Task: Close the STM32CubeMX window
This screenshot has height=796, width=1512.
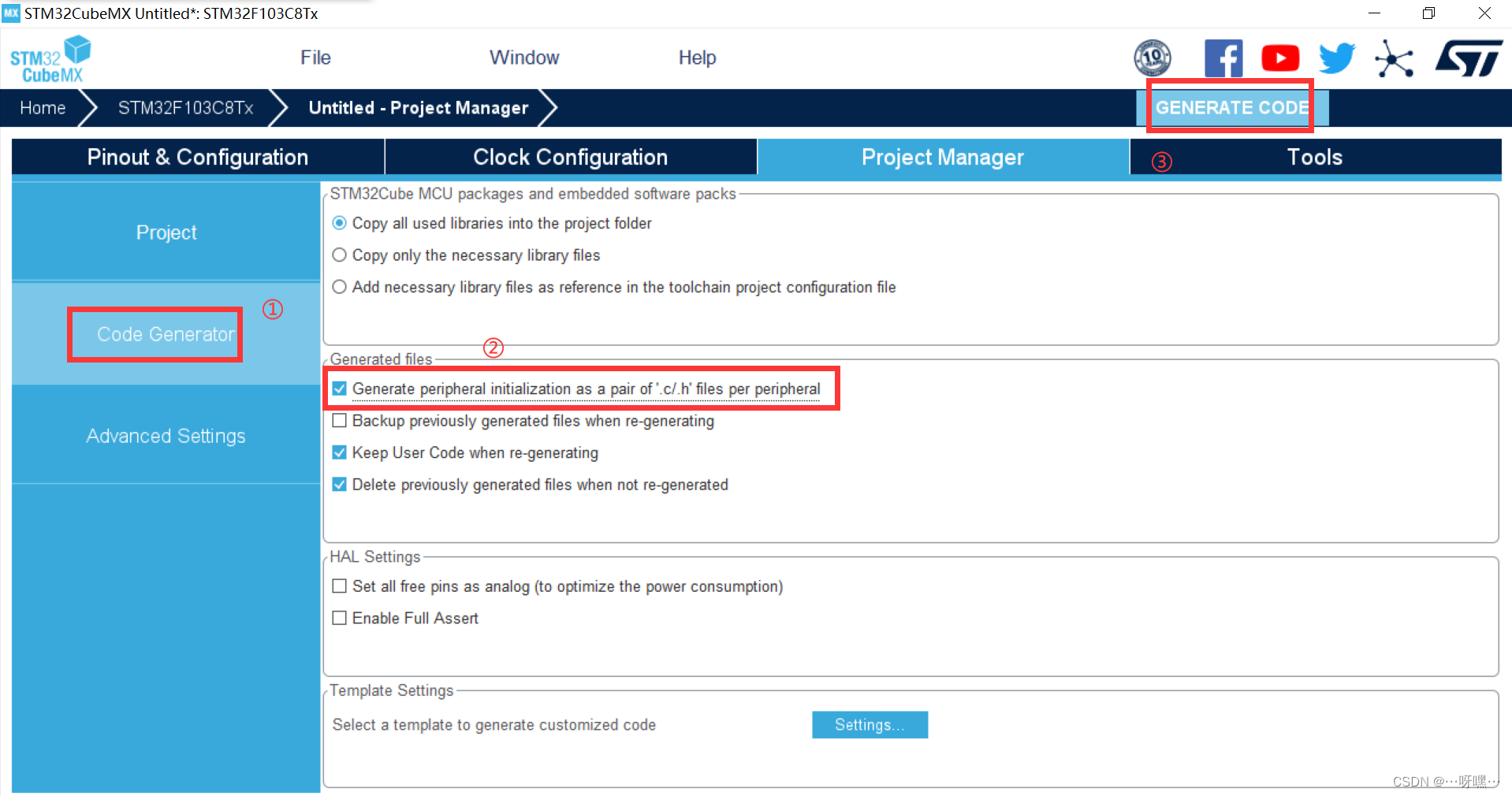Action: coord(1484,13)
